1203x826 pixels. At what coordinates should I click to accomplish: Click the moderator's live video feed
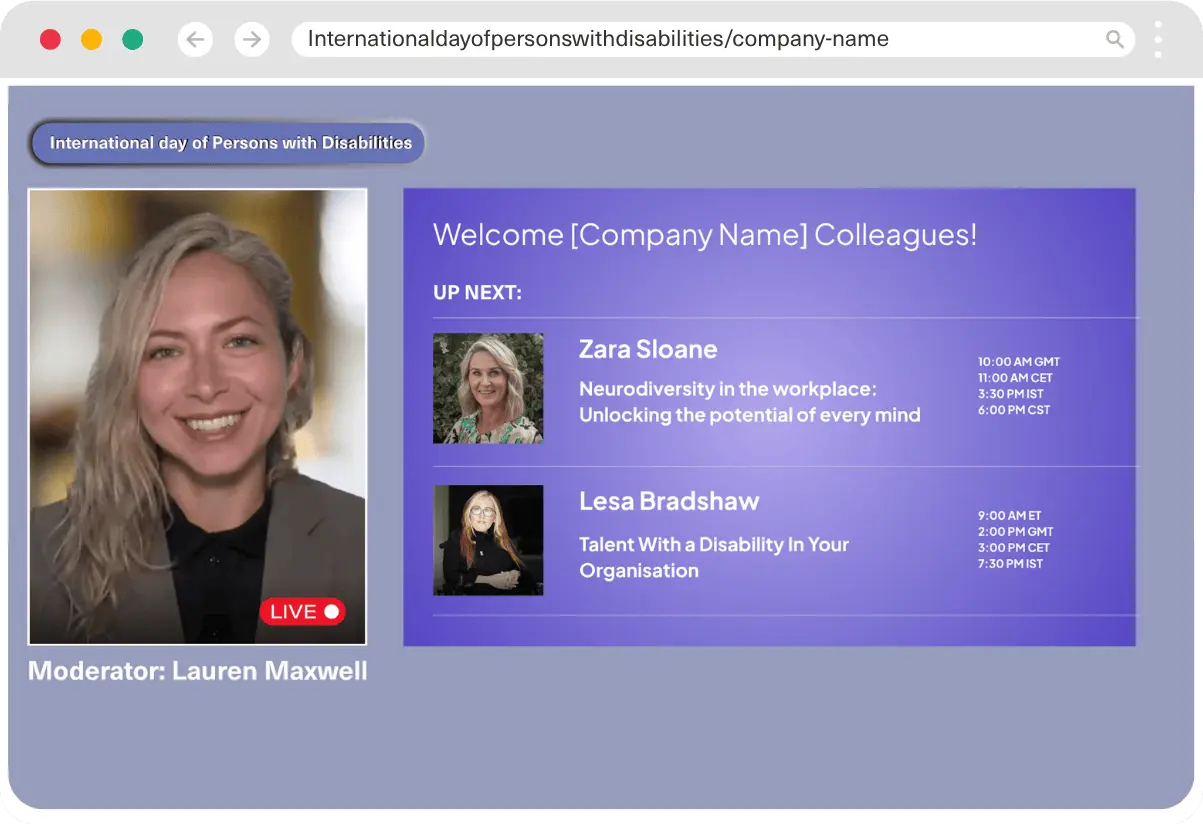[197, 400]
